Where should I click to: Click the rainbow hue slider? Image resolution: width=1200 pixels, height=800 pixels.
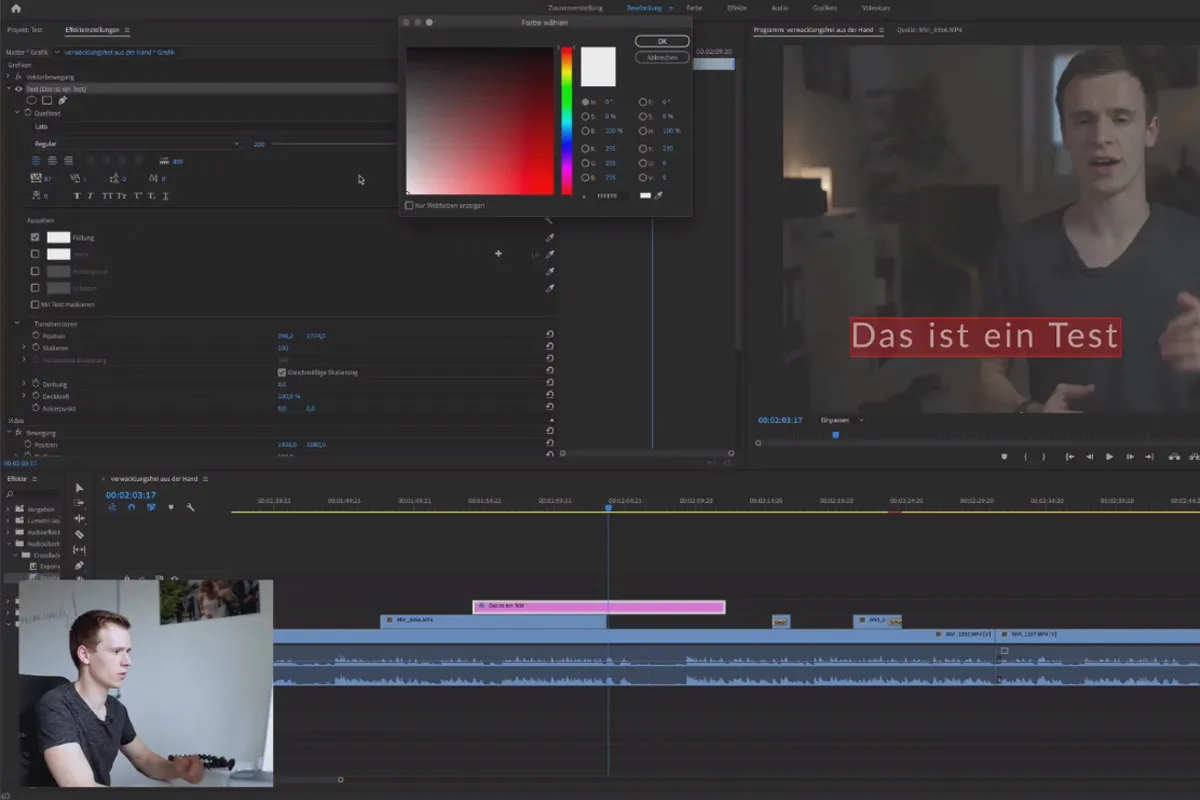coord(566,120)
